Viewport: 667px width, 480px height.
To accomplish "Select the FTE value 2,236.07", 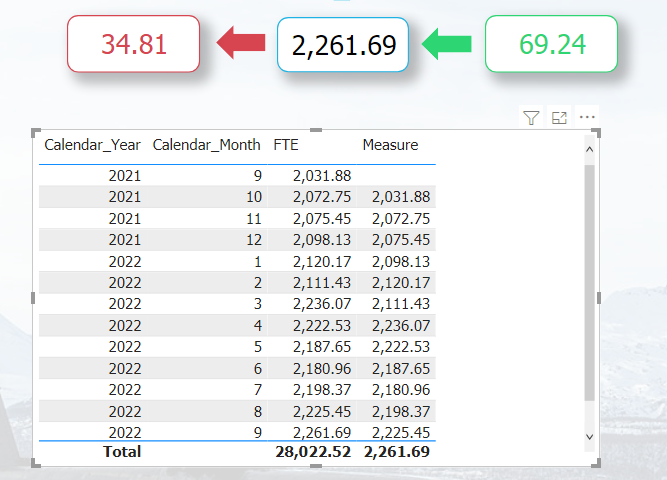I will (x=322, y=304).
